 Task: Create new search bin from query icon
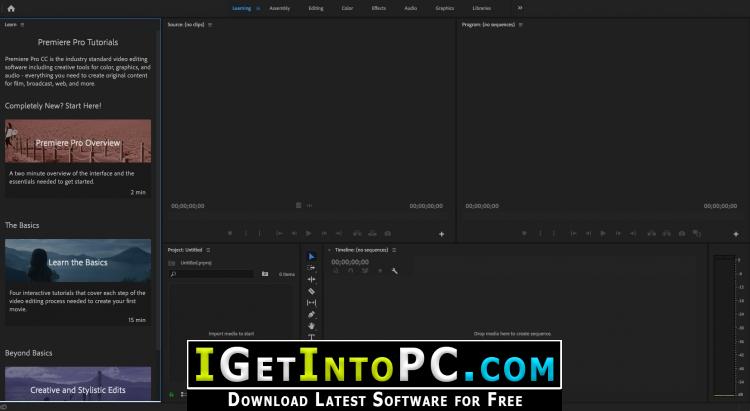point(265,274)
